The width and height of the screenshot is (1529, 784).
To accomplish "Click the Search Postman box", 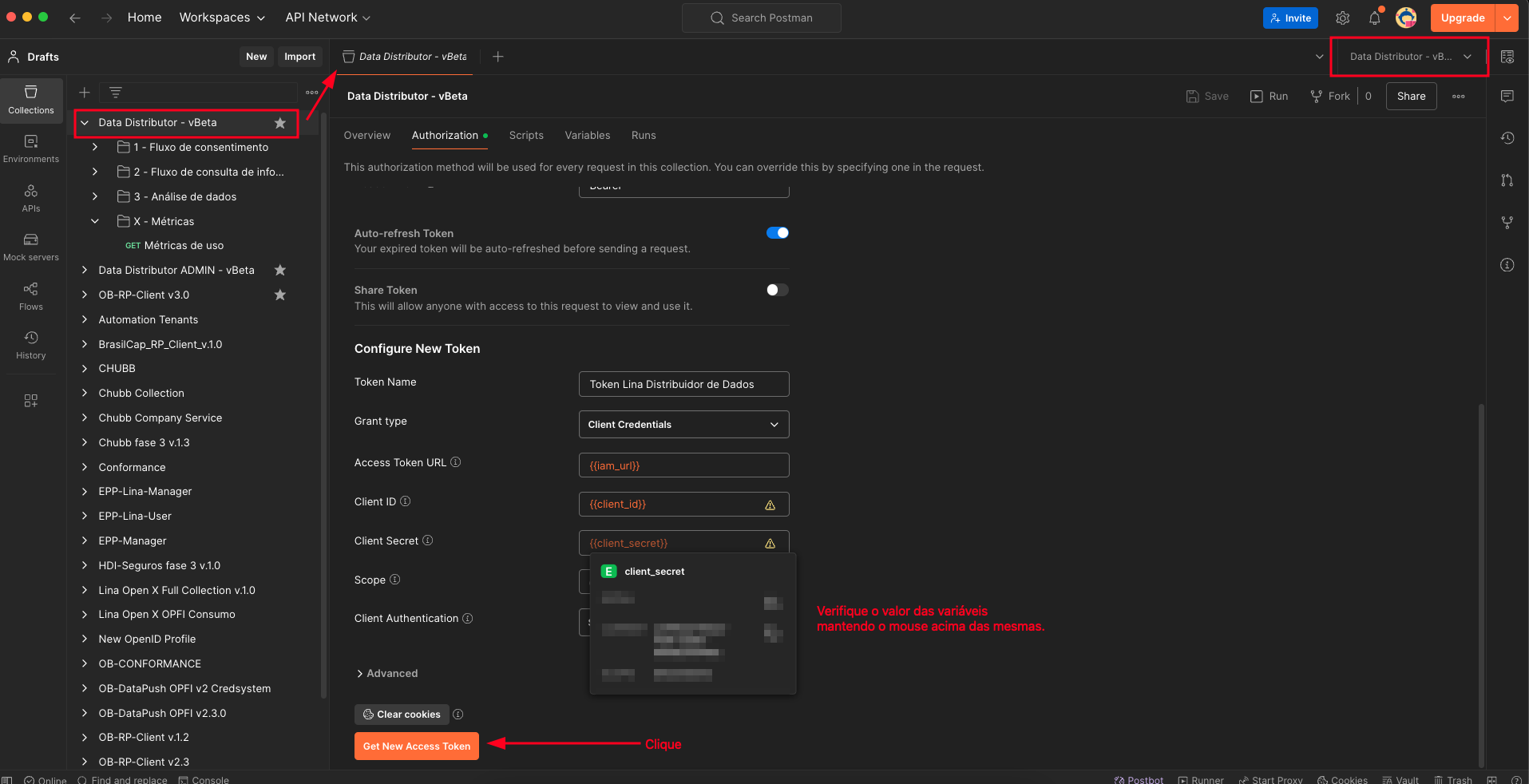I will 761,18.
